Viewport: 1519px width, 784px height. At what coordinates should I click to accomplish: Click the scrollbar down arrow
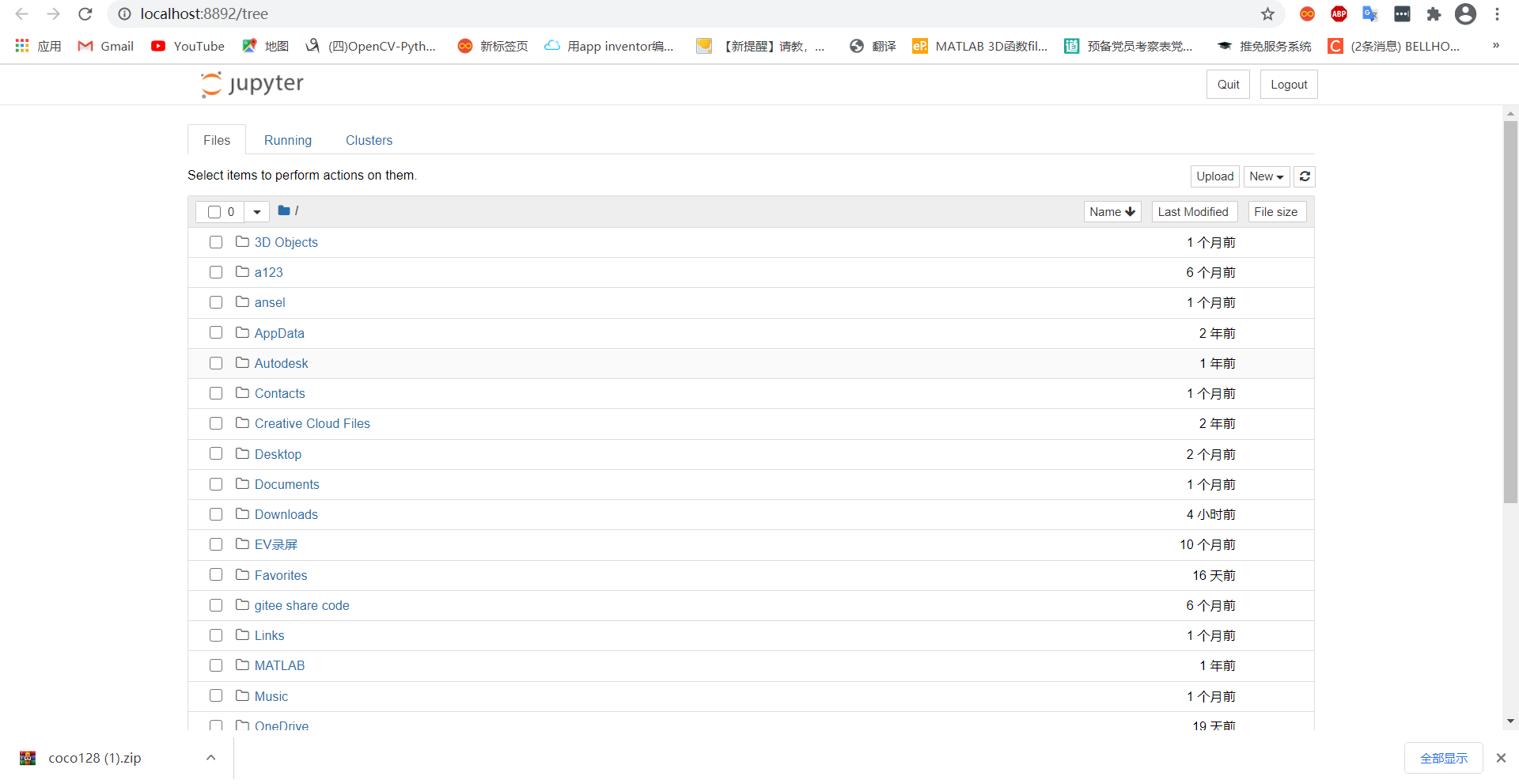pyautogui.click(x=1510, y=722)
